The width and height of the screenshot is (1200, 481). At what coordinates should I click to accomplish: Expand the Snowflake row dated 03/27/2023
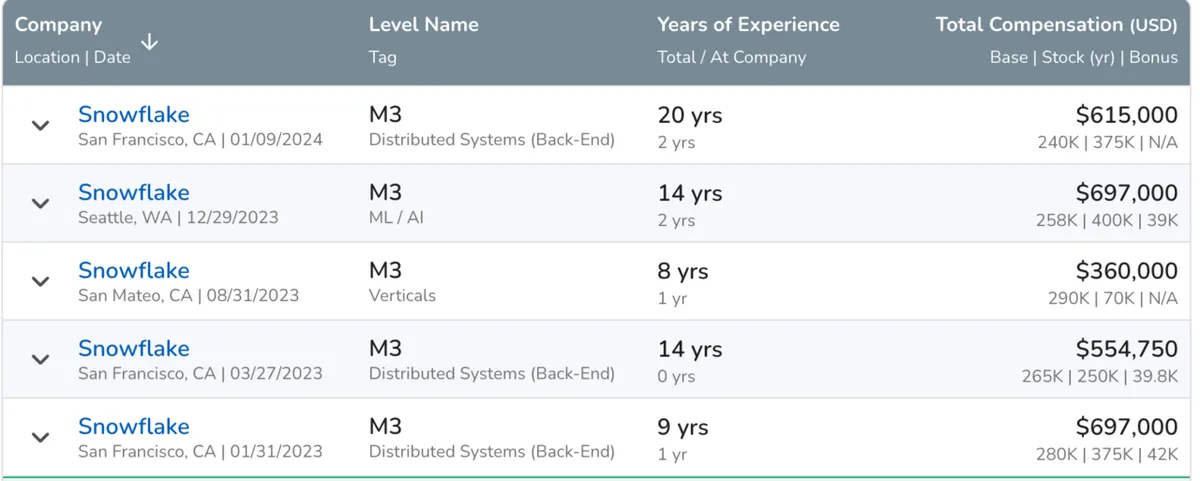point(40,360)
